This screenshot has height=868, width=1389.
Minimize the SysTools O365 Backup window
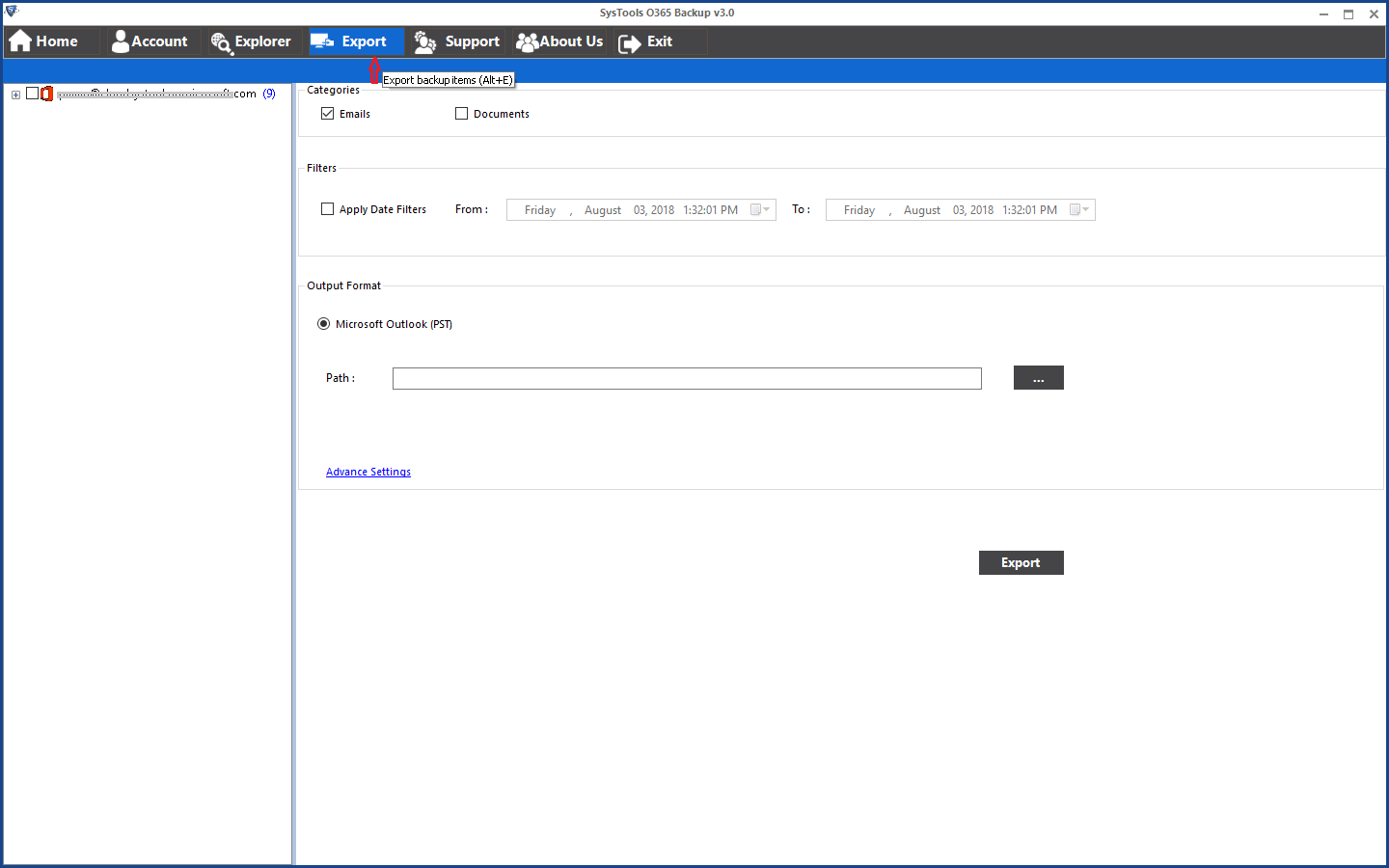coord(1323,14)
